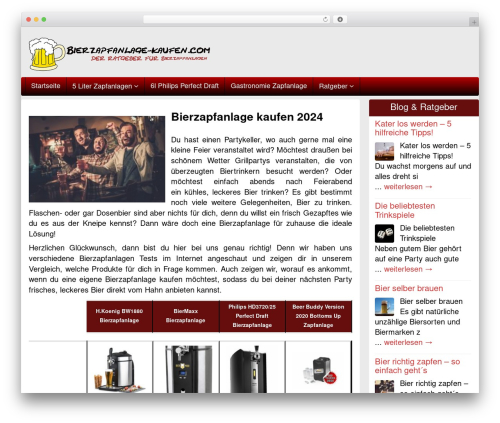Click the browser extension icon next to address bar

(x=340, y=20)
